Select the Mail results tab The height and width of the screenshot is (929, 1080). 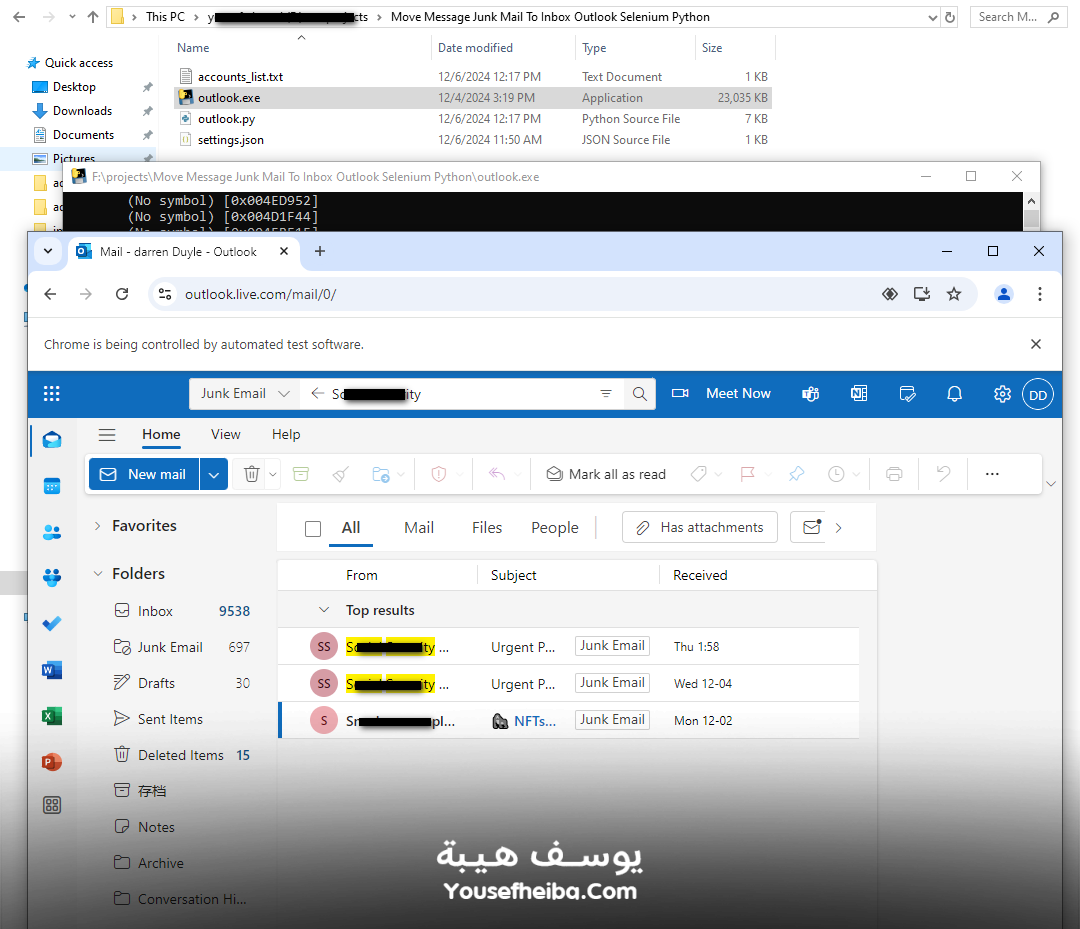point(418,527)
